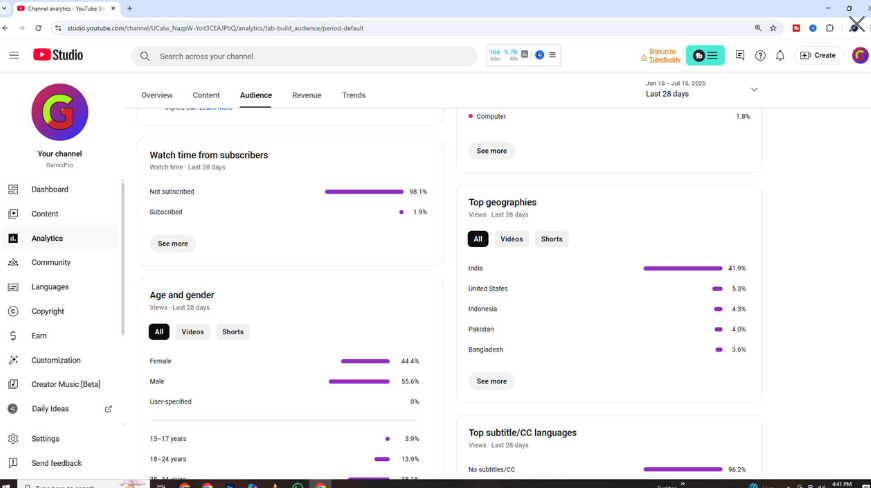Click the Copyright icon in sidebar
Screen dimensions: 871x488
point(13,311)
